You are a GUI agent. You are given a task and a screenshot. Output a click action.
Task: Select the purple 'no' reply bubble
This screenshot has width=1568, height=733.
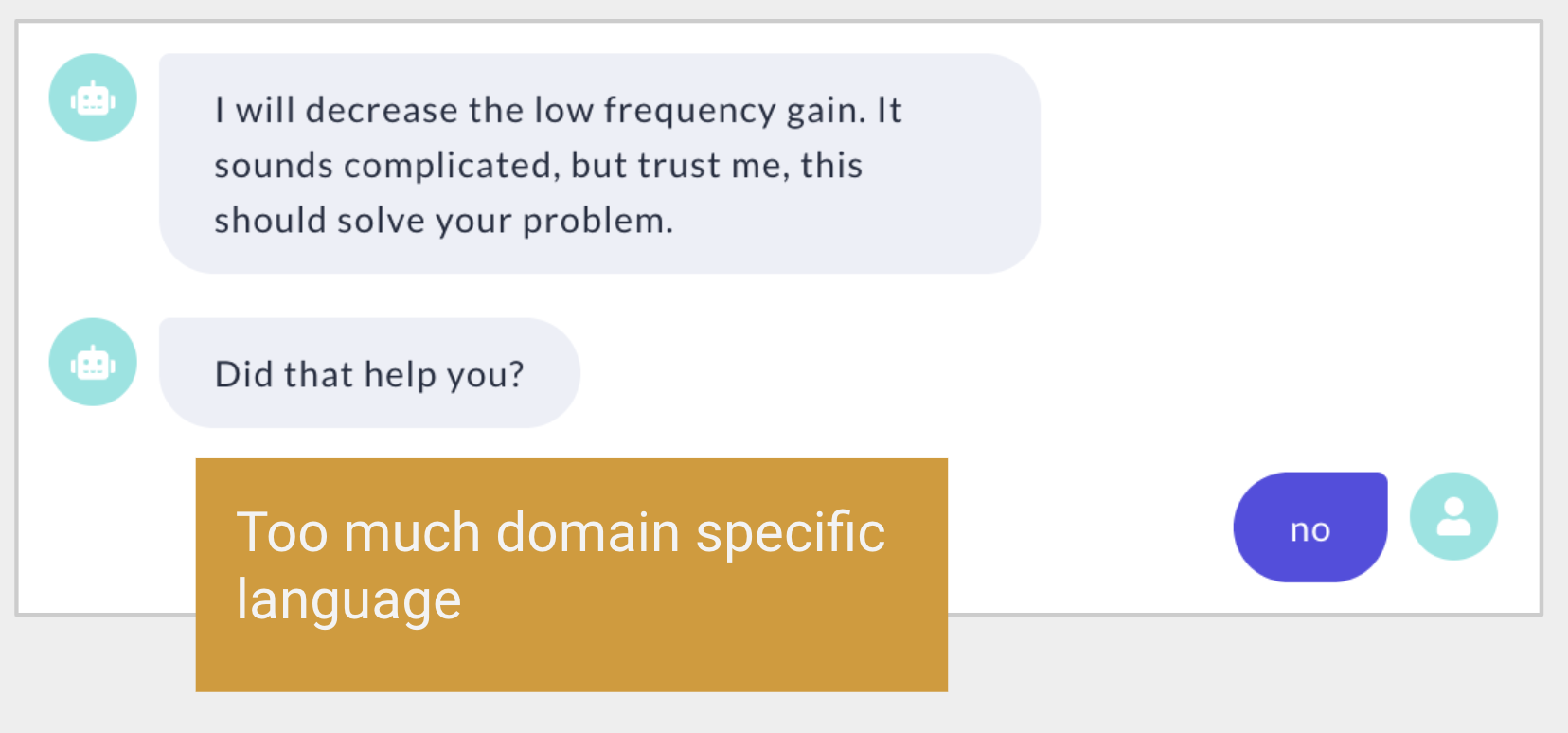(1310, 527)
